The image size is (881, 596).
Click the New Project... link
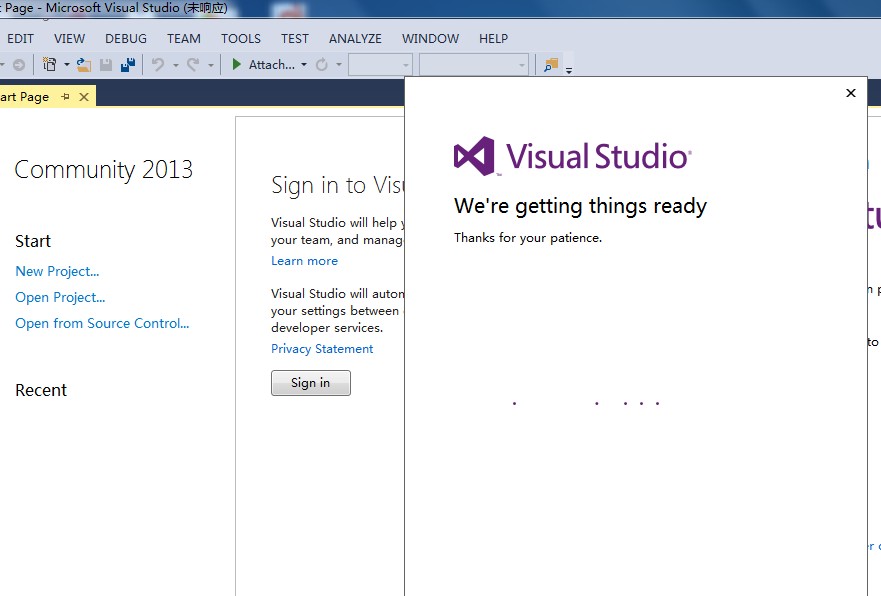57,271
